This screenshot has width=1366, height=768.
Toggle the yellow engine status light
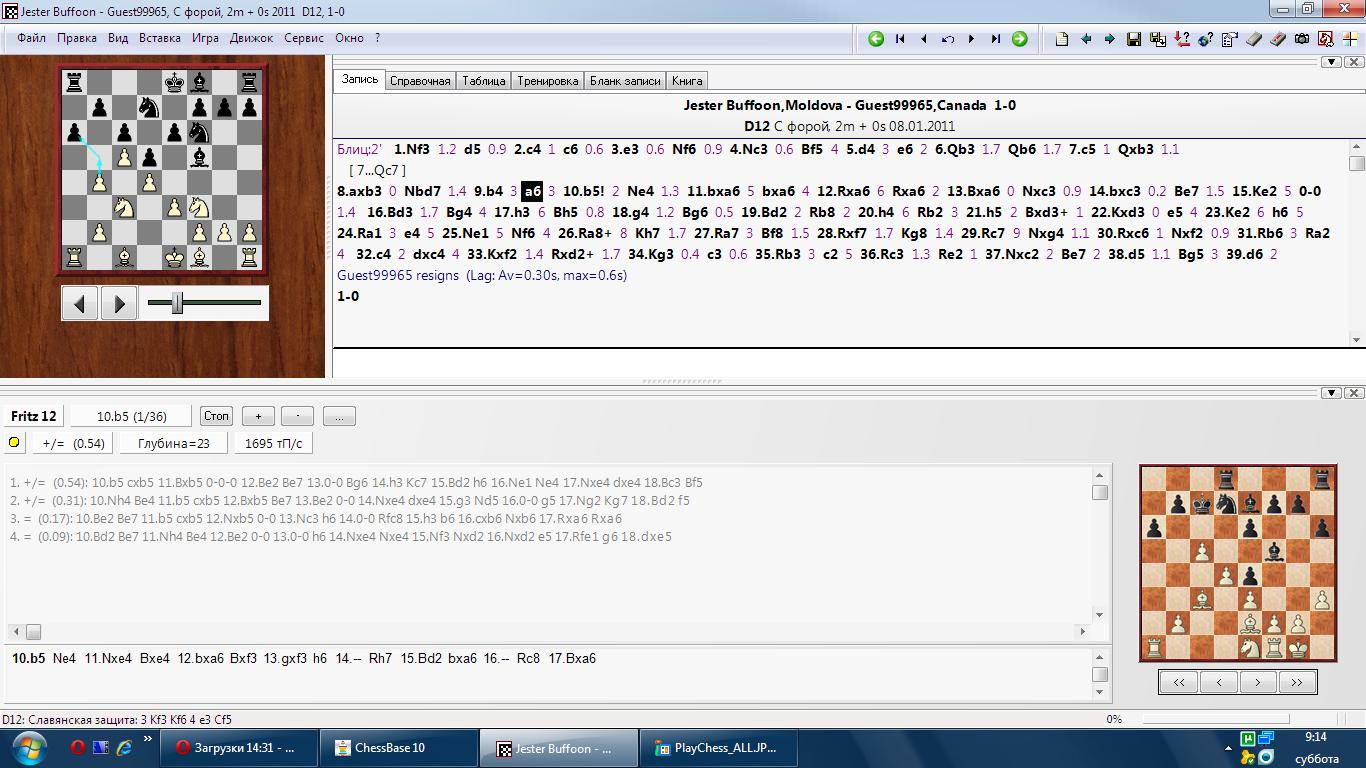[15, 443]
